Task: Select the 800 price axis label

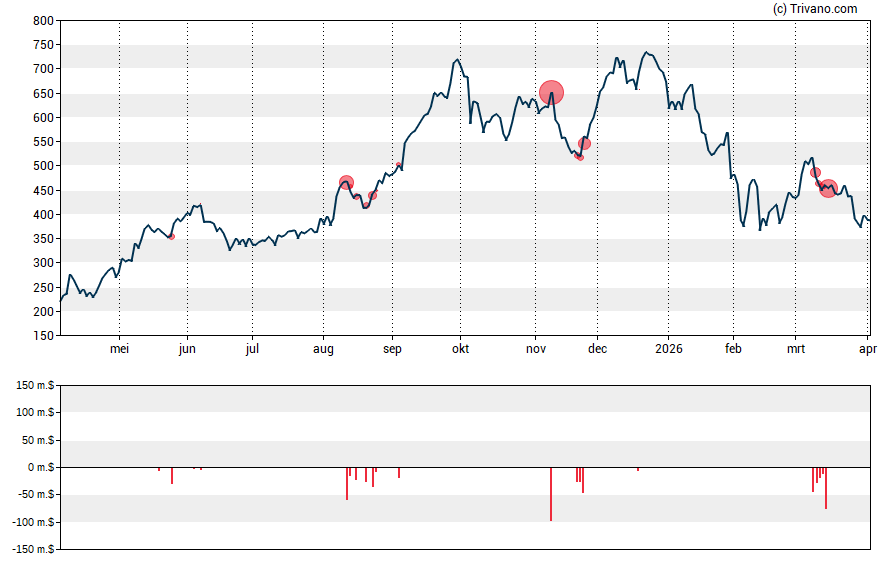Action: coord(41,21)
